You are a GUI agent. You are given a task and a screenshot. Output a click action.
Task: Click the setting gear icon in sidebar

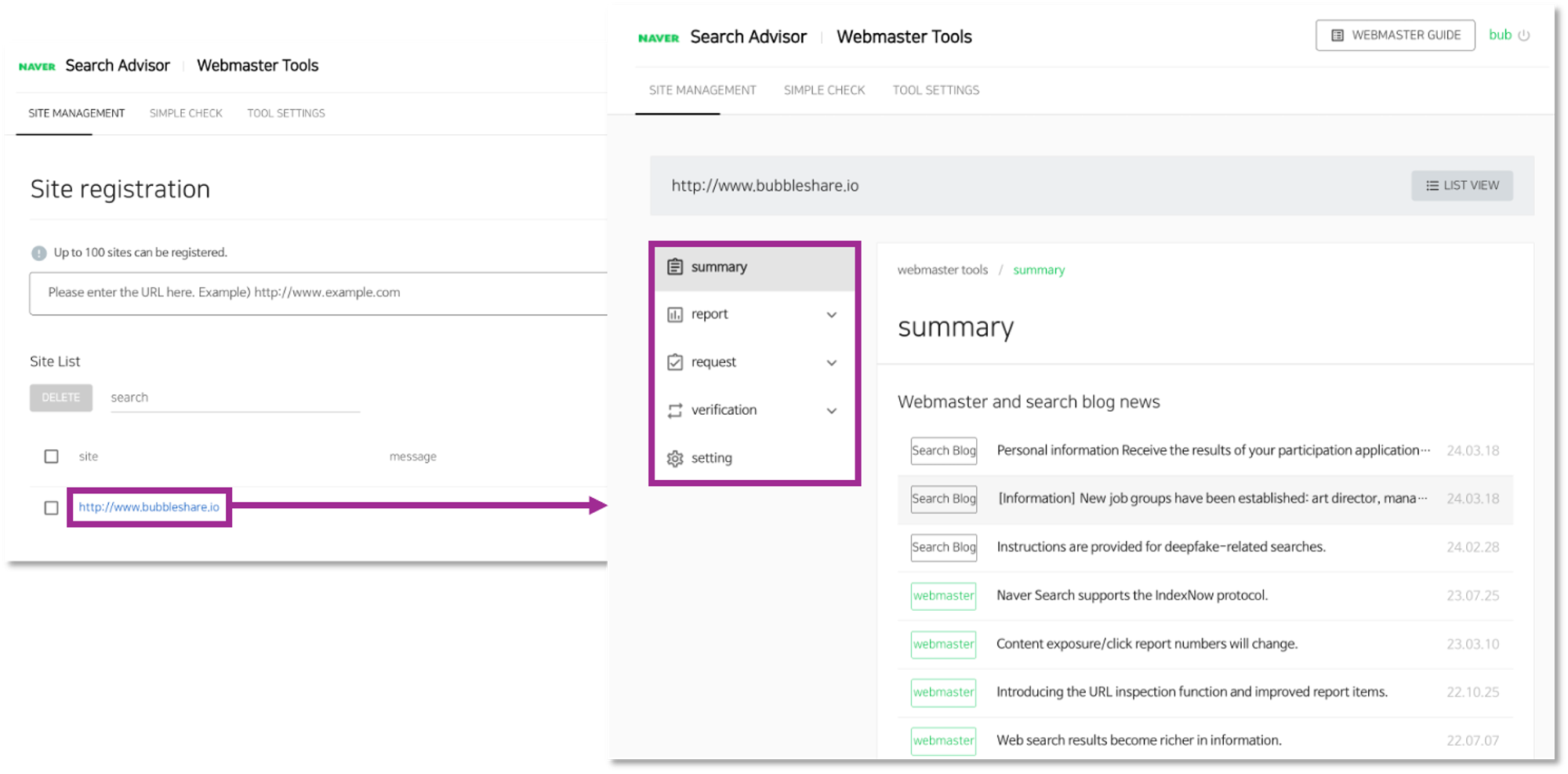coord(674,458)
